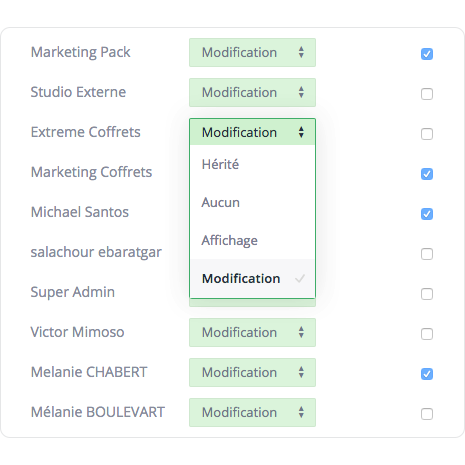Uncheck the Marketing Pack checkbox
This screenshot has height=465, width=465.
tap(427, 54)
